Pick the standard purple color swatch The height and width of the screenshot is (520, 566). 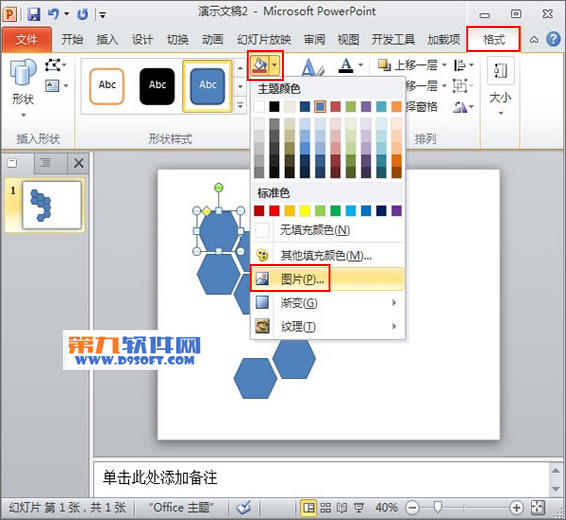click(x=396, y=210)
